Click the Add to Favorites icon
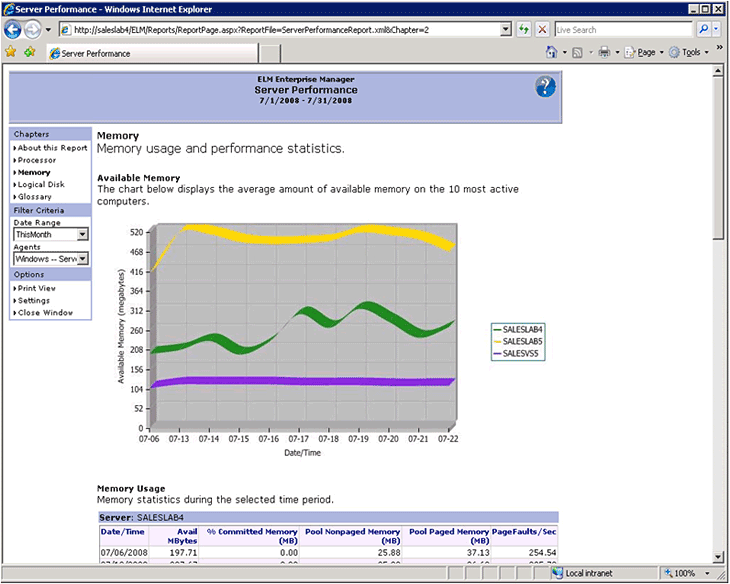Image resolution: width=730 pixels, height=584 pixels. click(30, 52)
